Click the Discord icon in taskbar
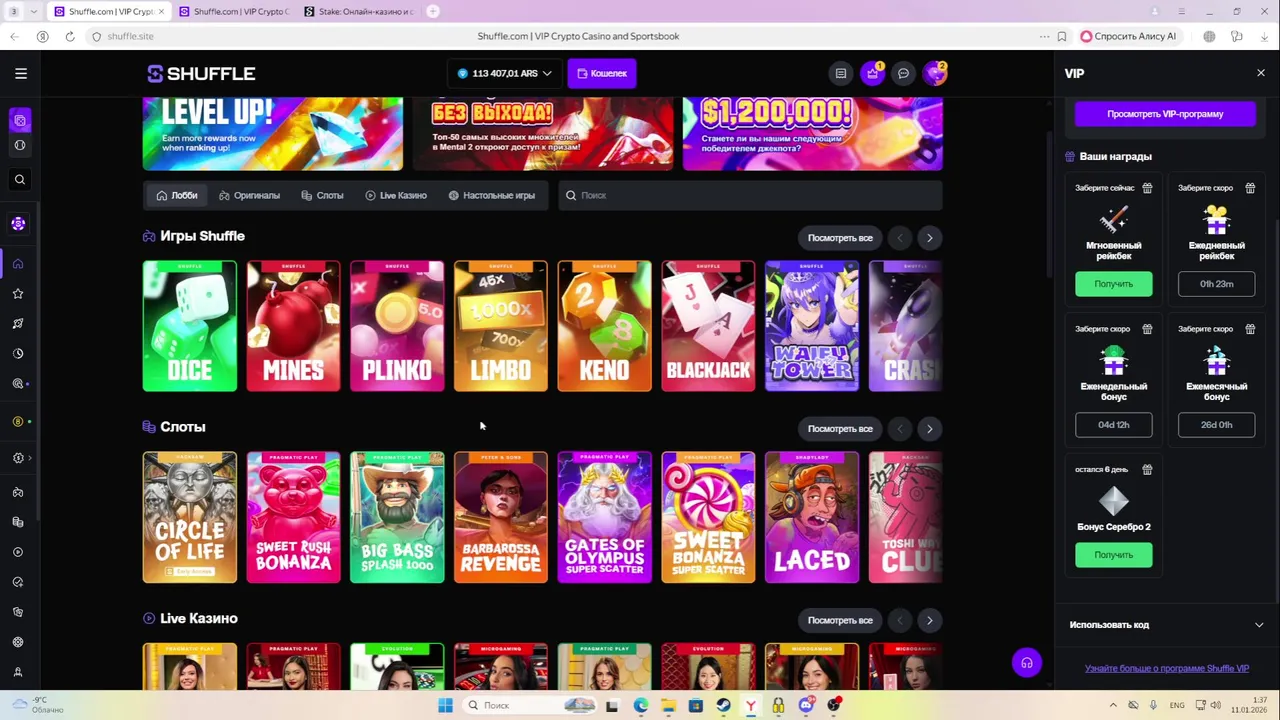The height and width of the screenshot is (720, 1280). [806, 705]
